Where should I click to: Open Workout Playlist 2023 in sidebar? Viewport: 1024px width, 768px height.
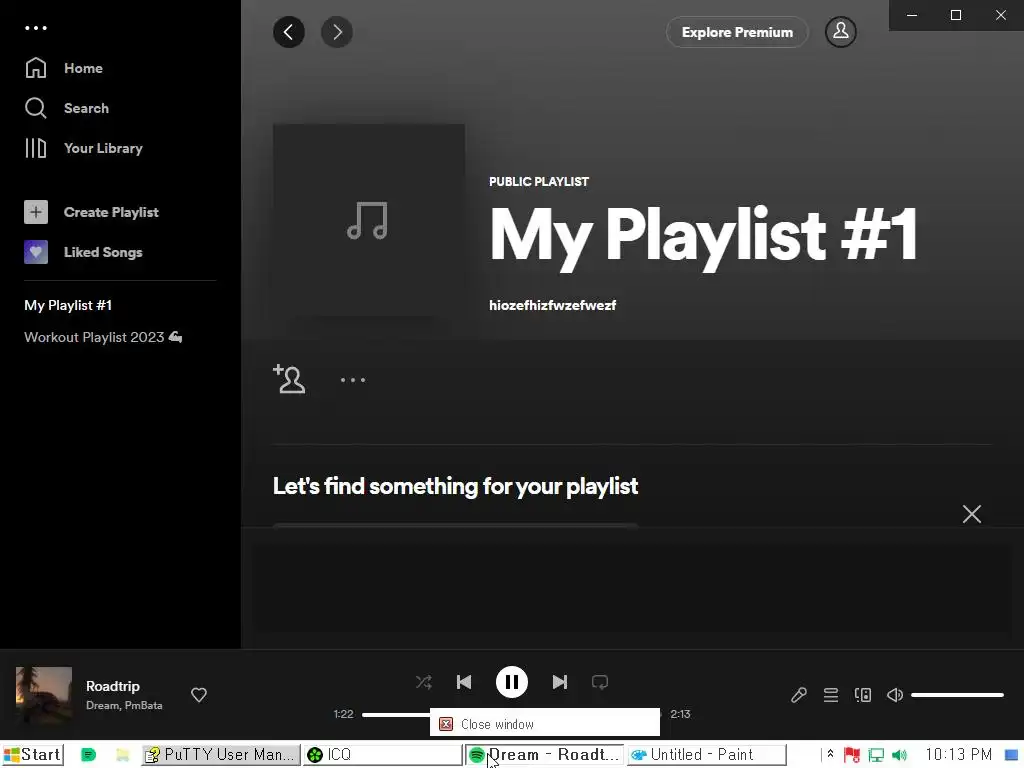(103, 337)
